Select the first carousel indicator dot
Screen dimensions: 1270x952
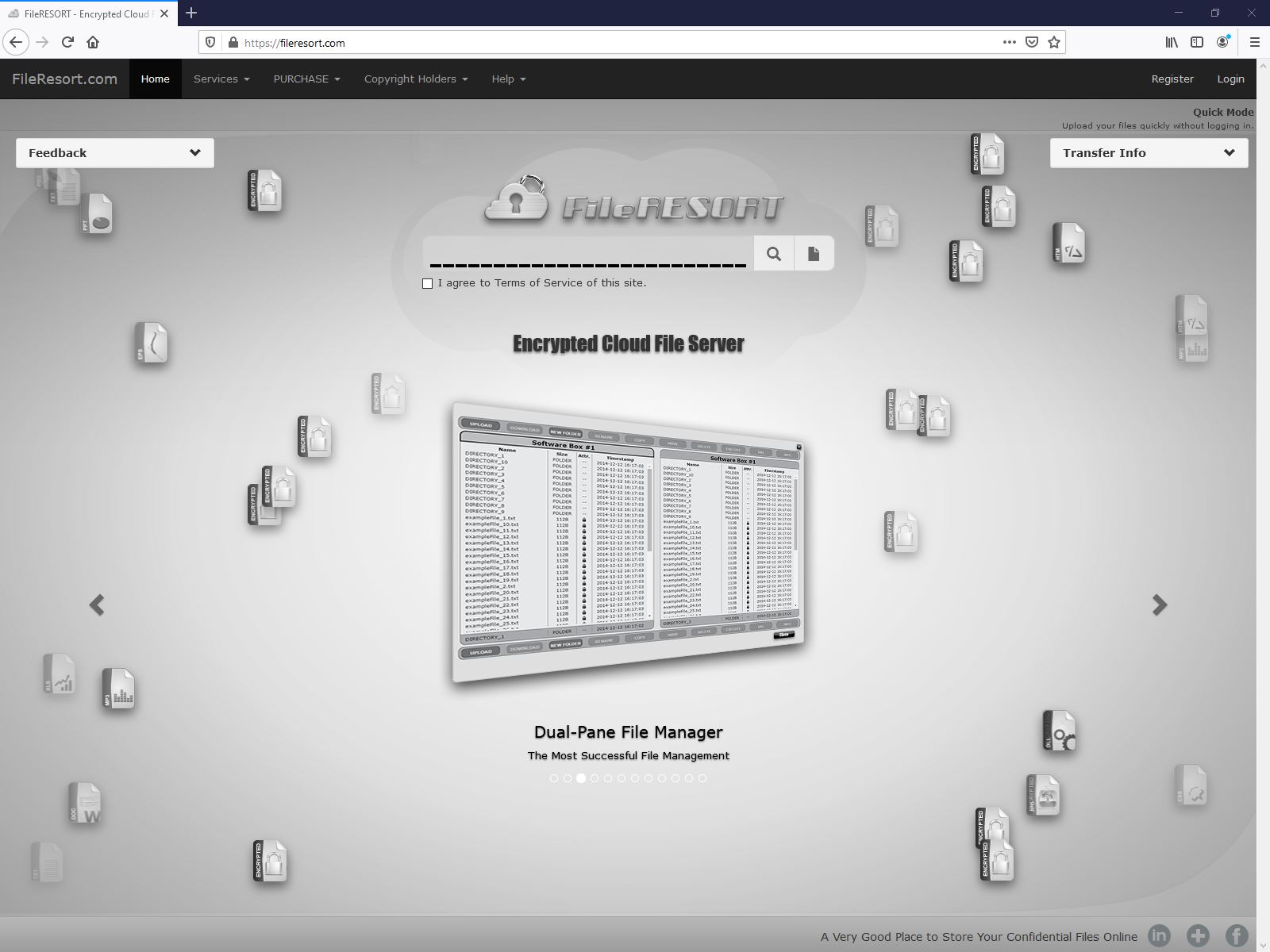554,778
